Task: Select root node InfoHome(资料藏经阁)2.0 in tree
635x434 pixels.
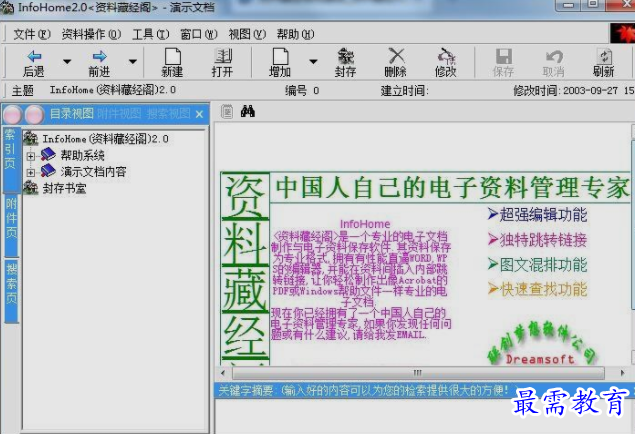Action: (105, 139)
